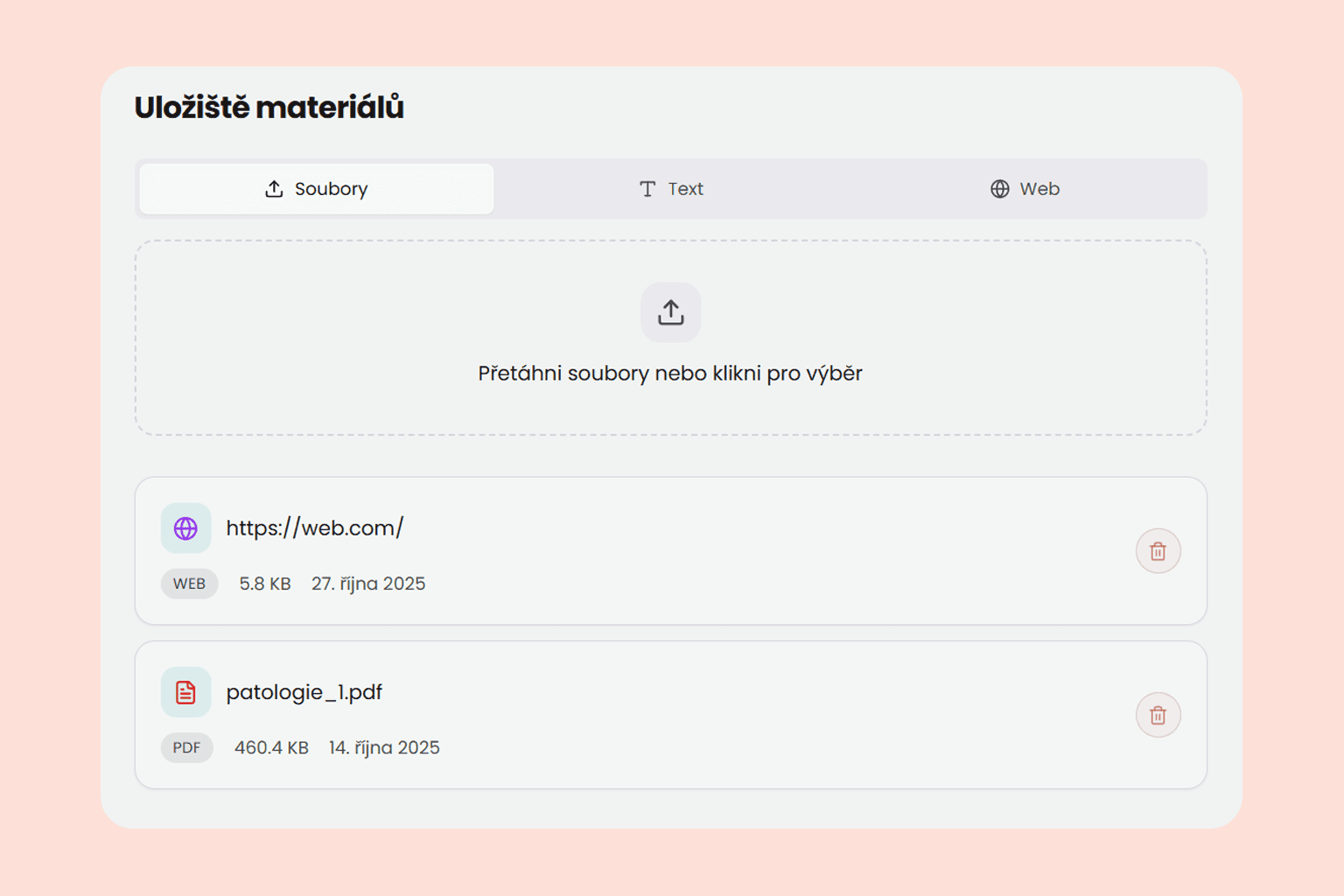Click the red PDF document icon
1344x896 pixels.
click(x=185, y=692)
